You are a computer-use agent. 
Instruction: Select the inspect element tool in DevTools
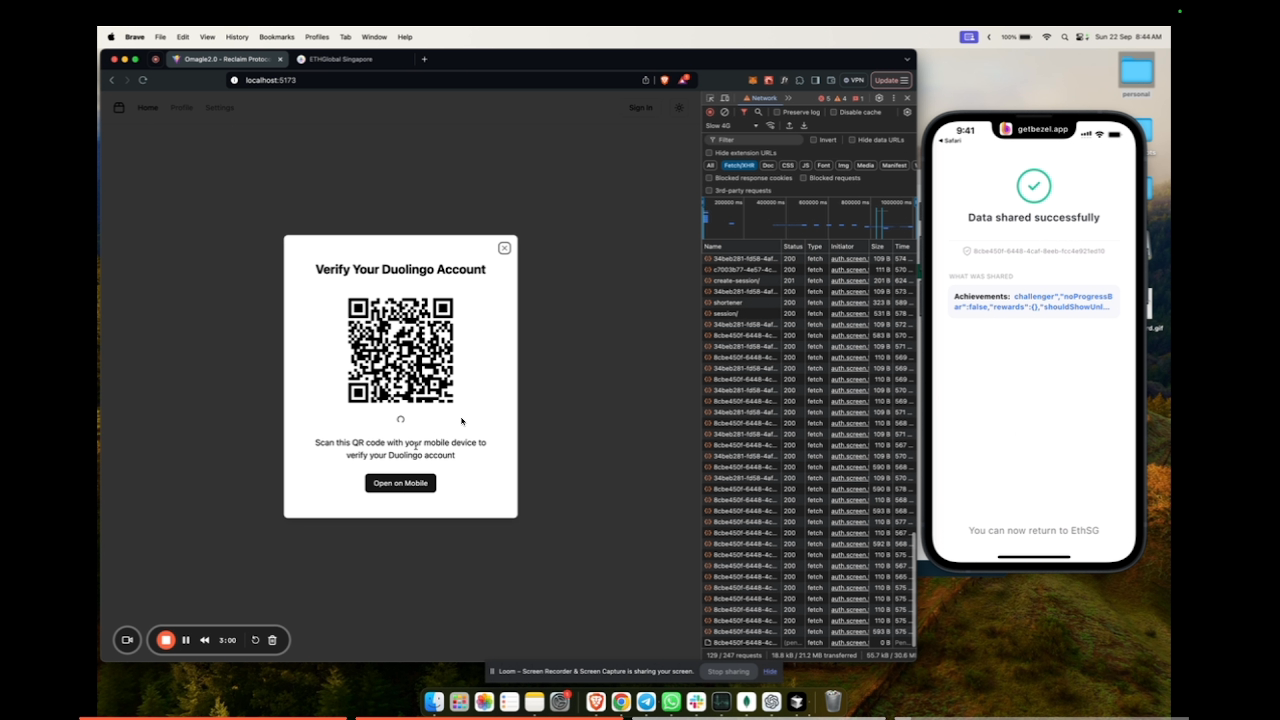[x=710, y=98]
